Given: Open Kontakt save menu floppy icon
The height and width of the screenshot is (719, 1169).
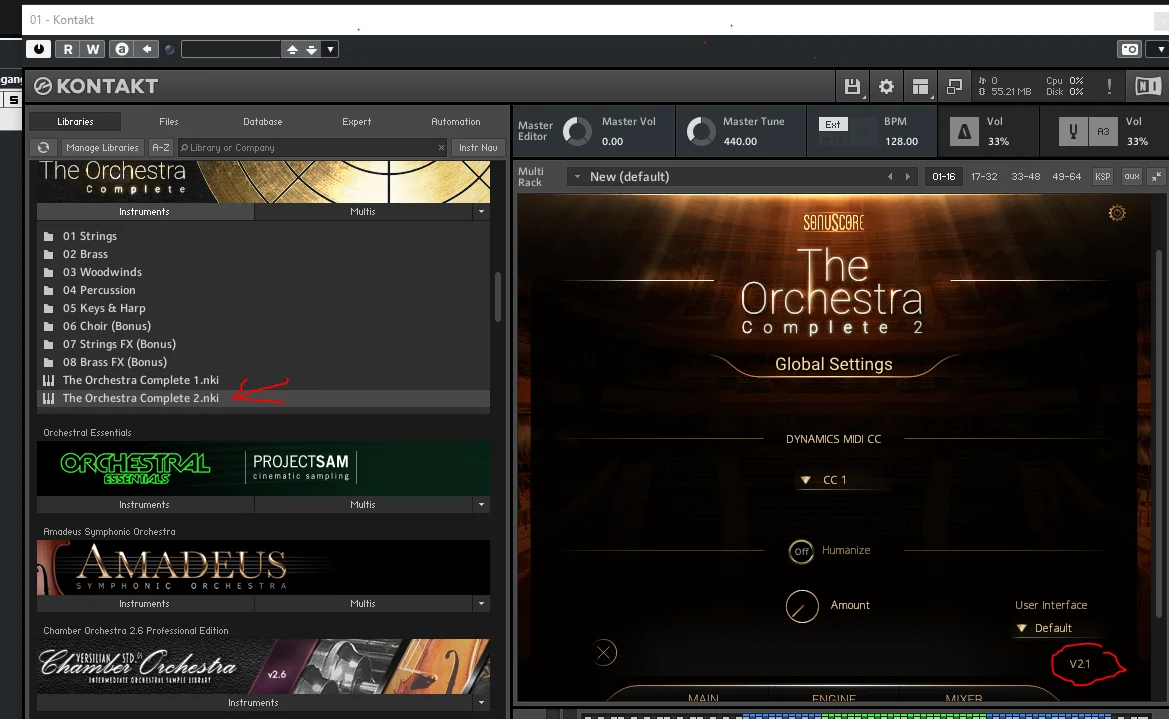Looking at the screenshot, I should pyautogui.click(x=852, y=87).
